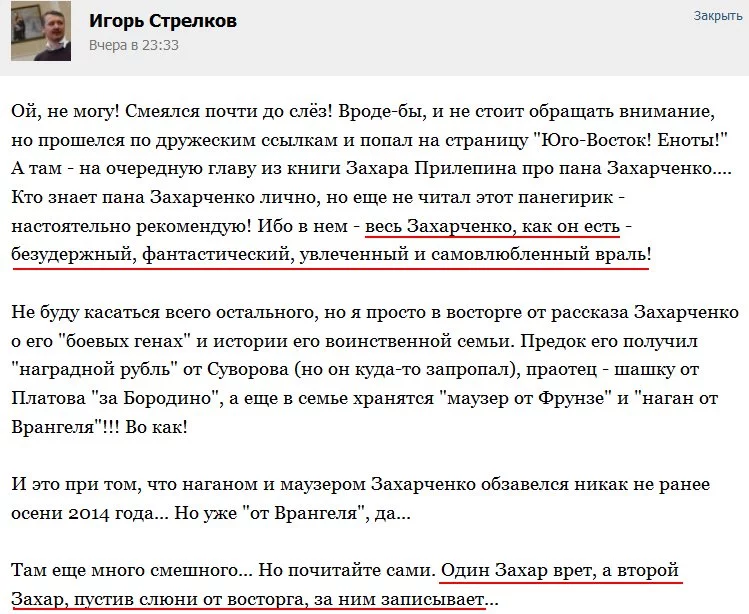The width and height of the screenshot is (749, 614).
Task: Click the words 'настоятельно рекомендую!'
Action: coord(131,226)
